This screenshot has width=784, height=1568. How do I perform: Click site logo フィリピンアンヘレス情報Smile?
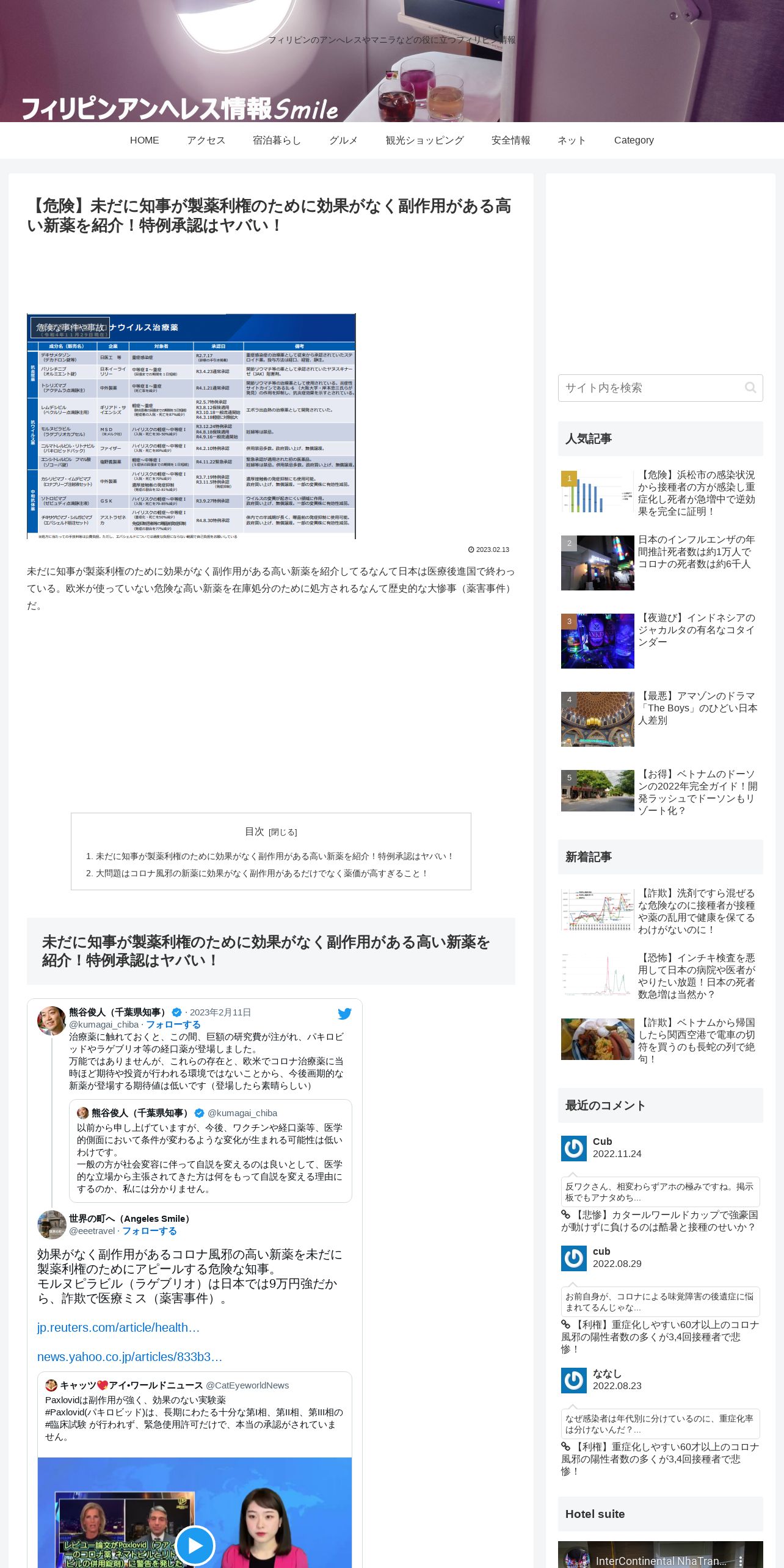(180, 109)
